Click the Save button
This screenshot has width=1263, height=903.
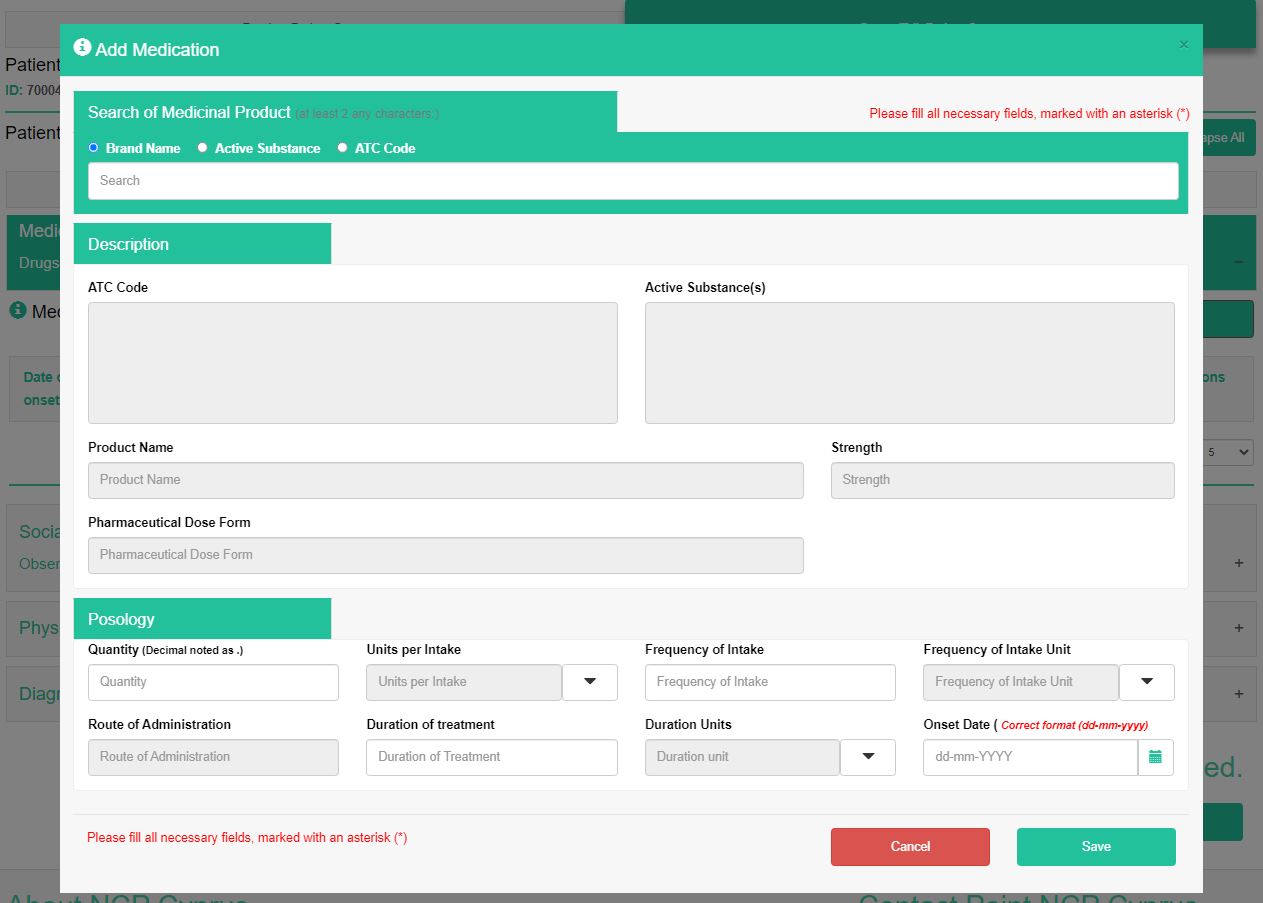1096,846
